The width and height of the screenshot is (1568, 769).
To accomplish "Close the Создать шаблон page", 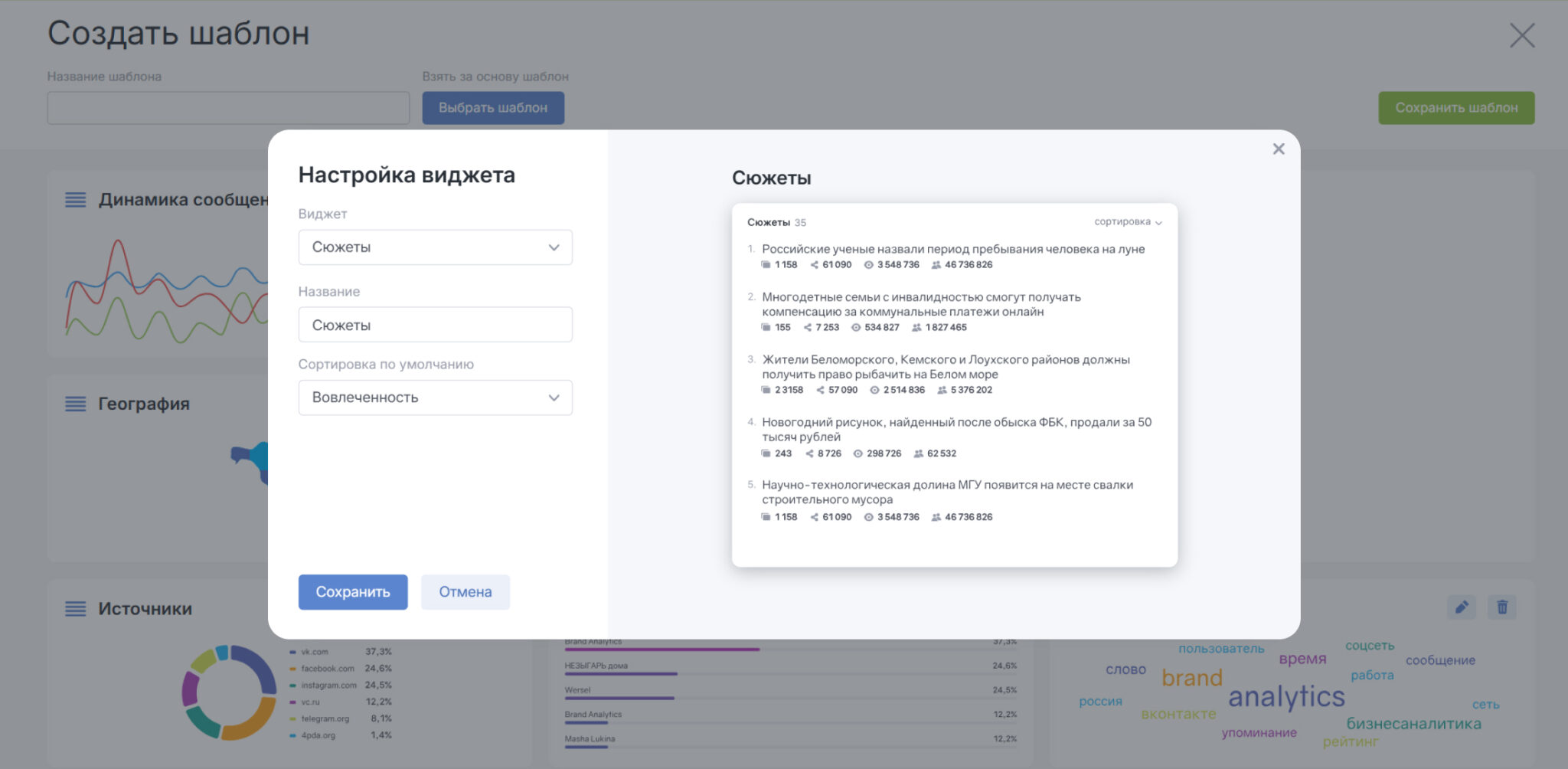I will point(1521,35).
